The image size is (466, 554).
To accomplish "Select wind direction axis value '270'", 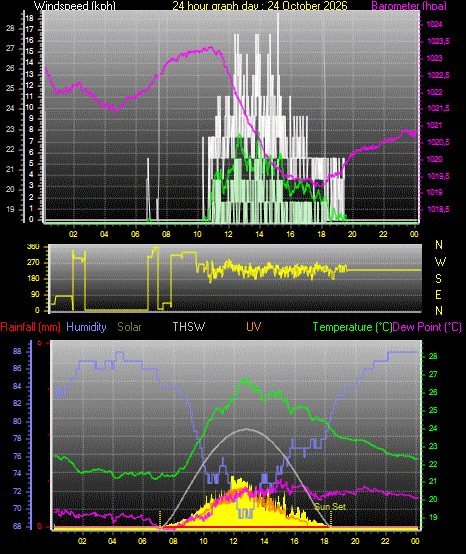I will [33, 263].
